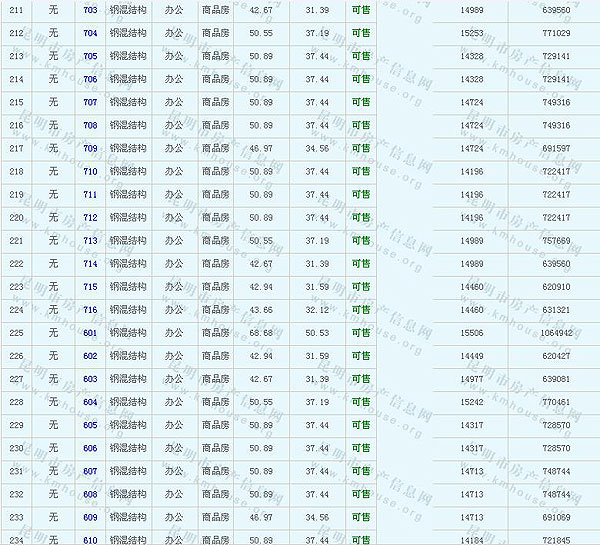
Task: Open room 606 link
Action: (x=90, y=448)
